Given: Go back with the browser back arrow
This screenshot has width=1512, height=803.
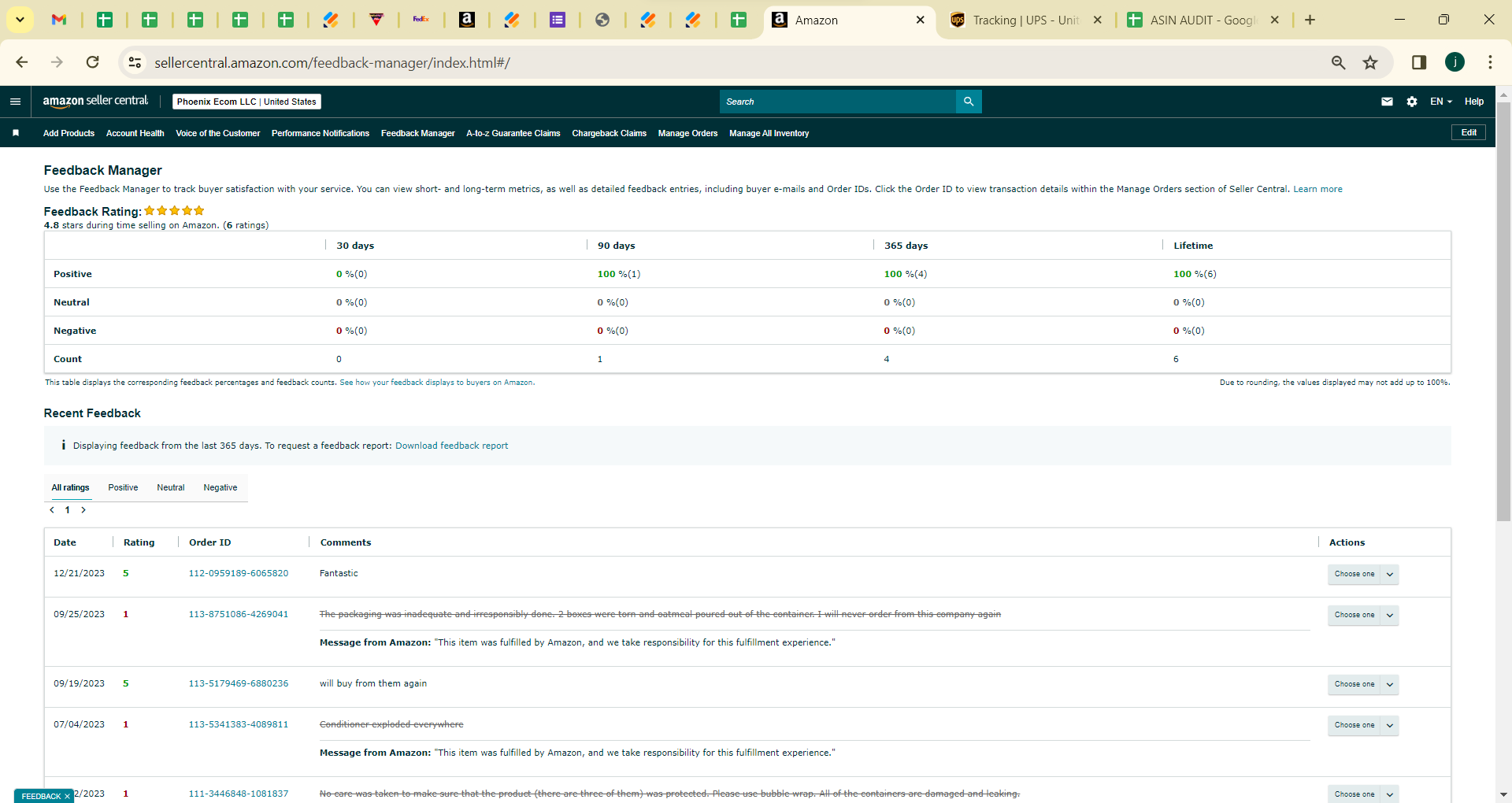Looking at the screenshot, I should [22, 62].
